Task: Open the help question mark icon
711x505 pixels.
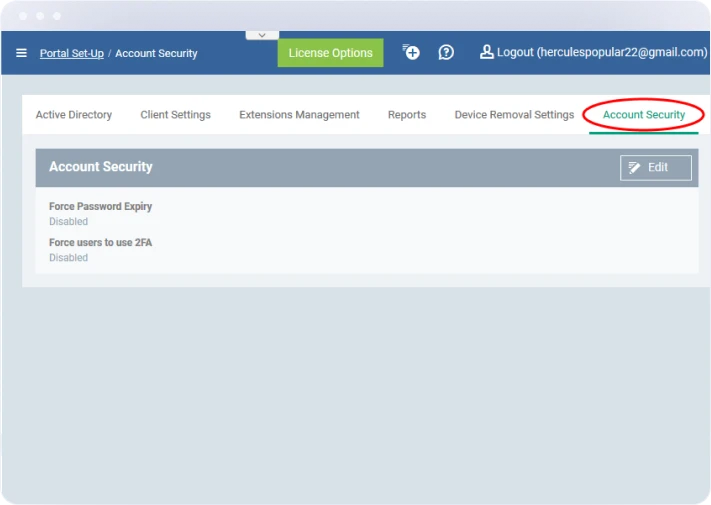Action: tap(446, 53)
